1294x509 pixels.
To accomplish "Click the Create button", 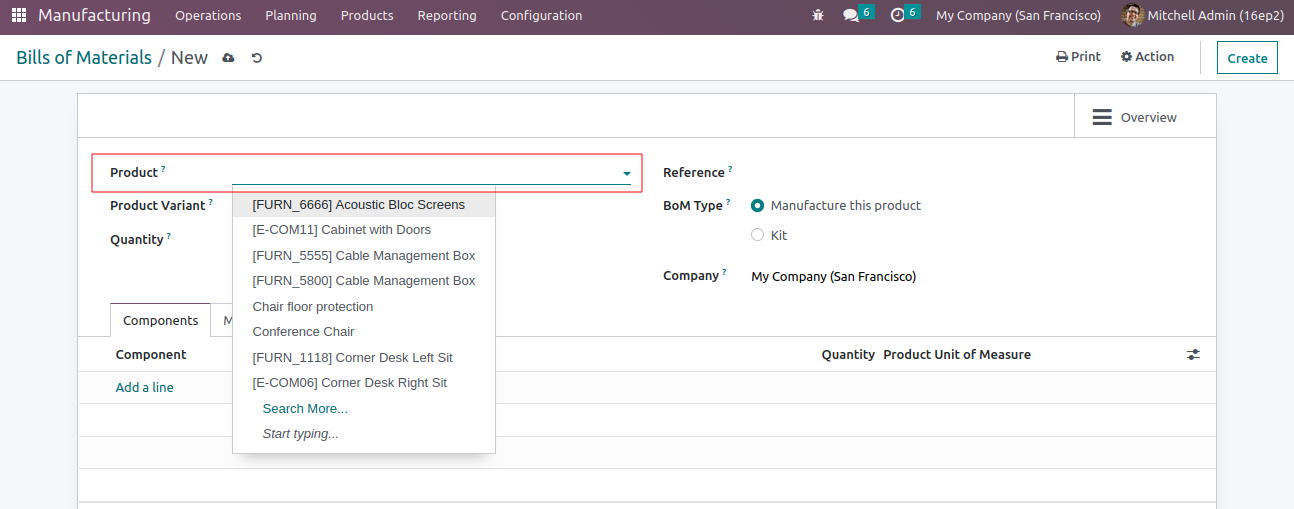I will pyautogui.click(x=1247, y=58).
